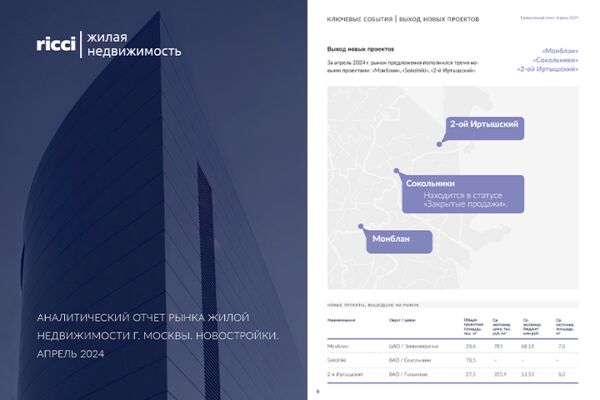Click the Монблан map pin dot

[360, 226]
